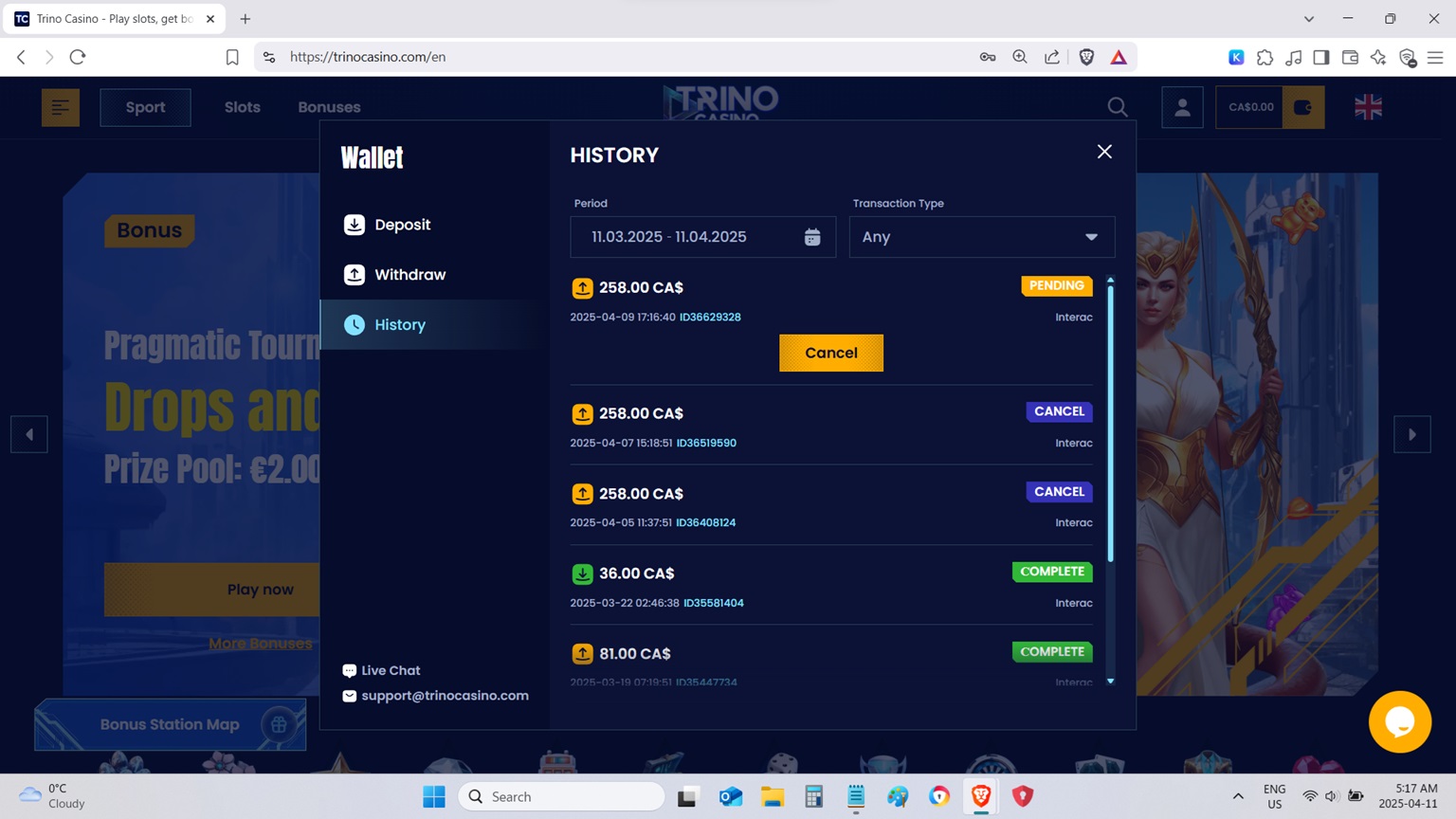Click transaction ID36408124
The image size is (1456, 819).
tap(705, 522)
